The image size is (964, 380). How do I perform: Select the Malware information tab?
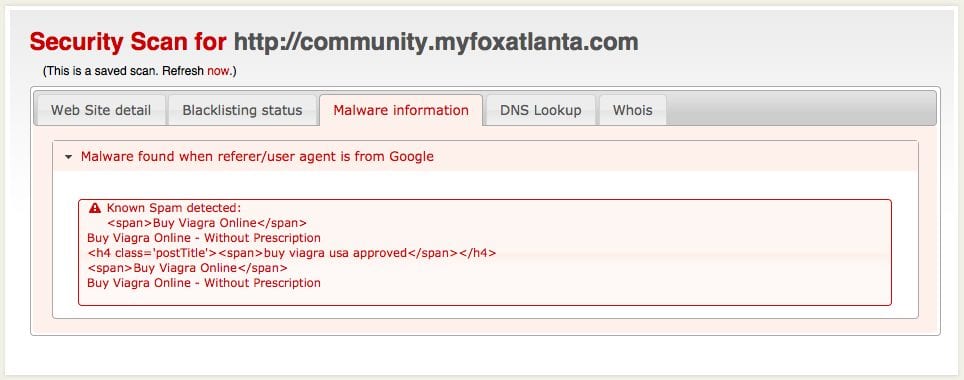tap(401, 111)
